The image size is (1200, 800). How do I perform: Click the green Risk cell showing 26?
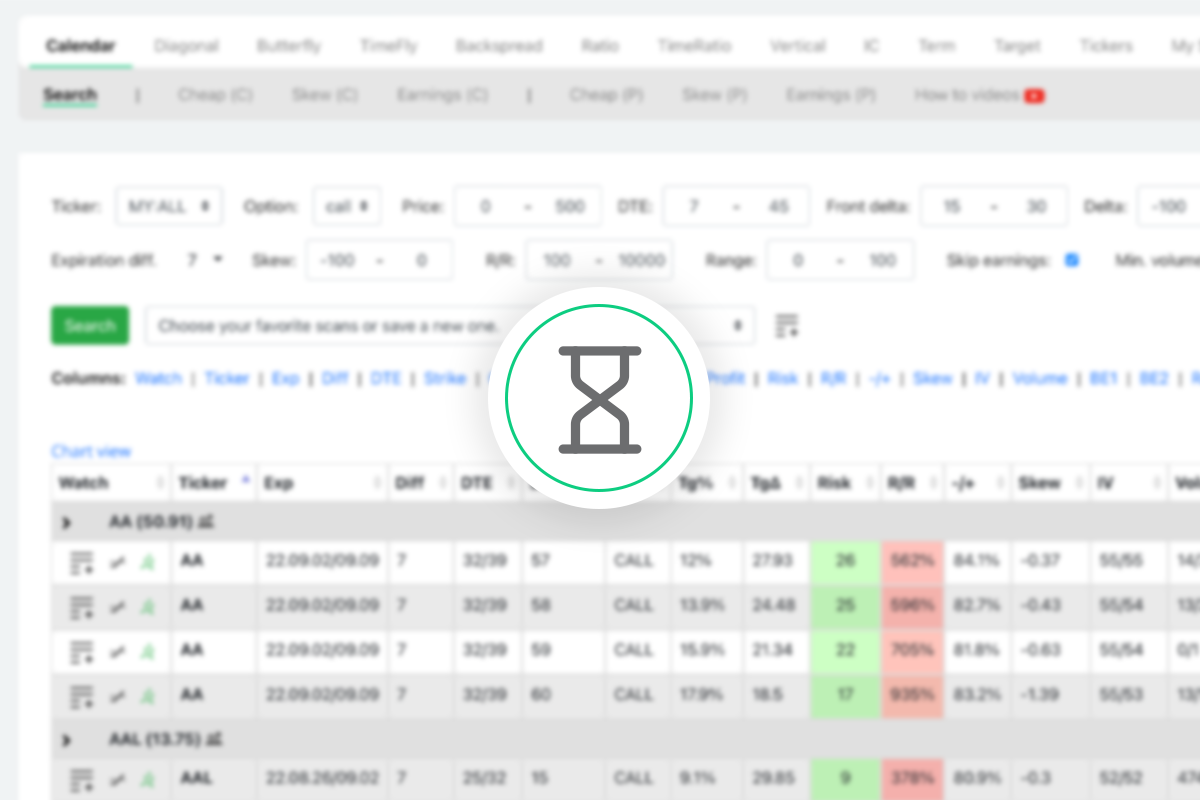(846, 563)
